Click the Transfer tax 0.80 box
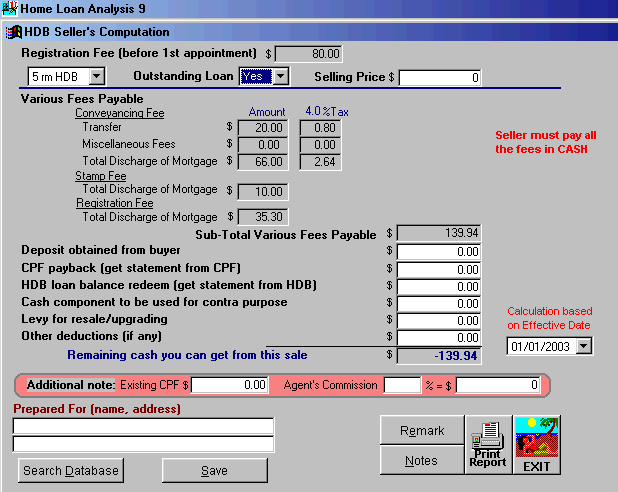Screen dimensions: 618x492 pyautogui.click(x=320, y=128)
